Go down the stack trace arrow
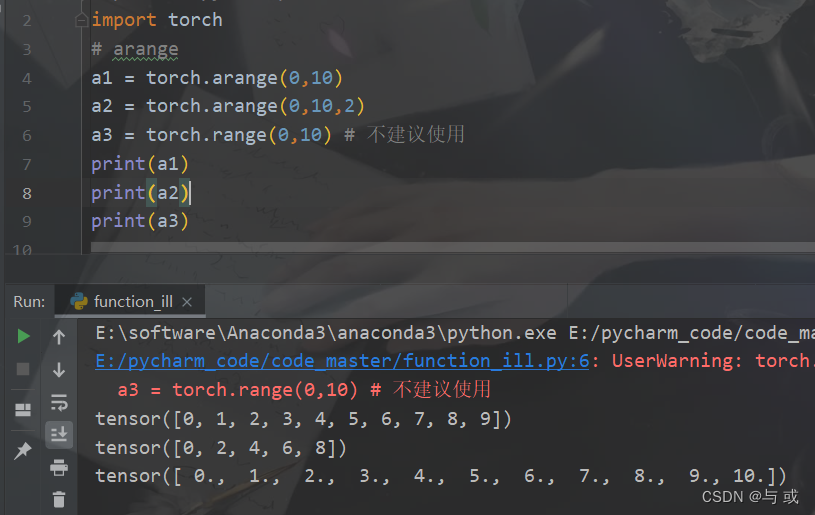This screenshot has width=815, height=515. (59, 369)
